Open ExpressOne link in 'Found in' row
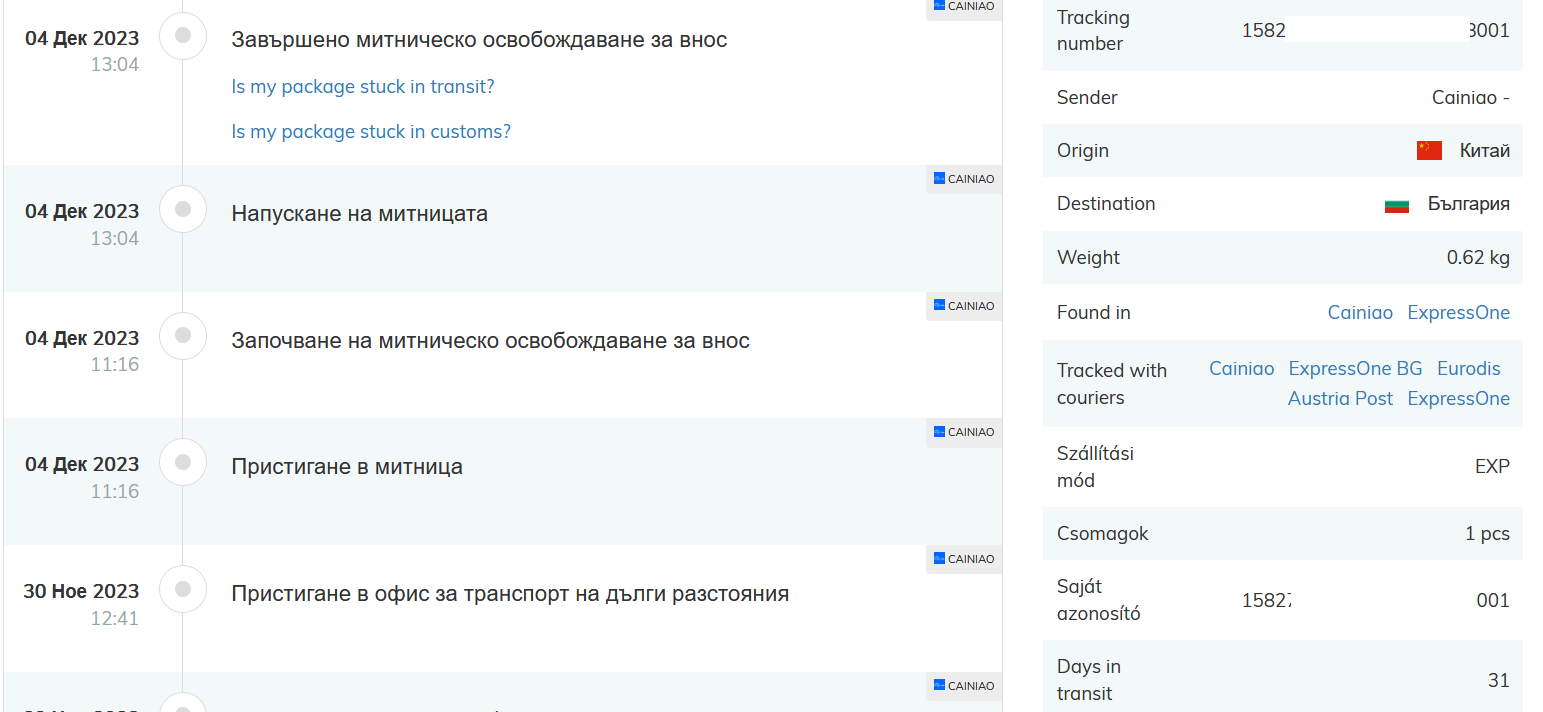The width and height of the screenshot is (1543, 712). click(x=1459, y=313)
